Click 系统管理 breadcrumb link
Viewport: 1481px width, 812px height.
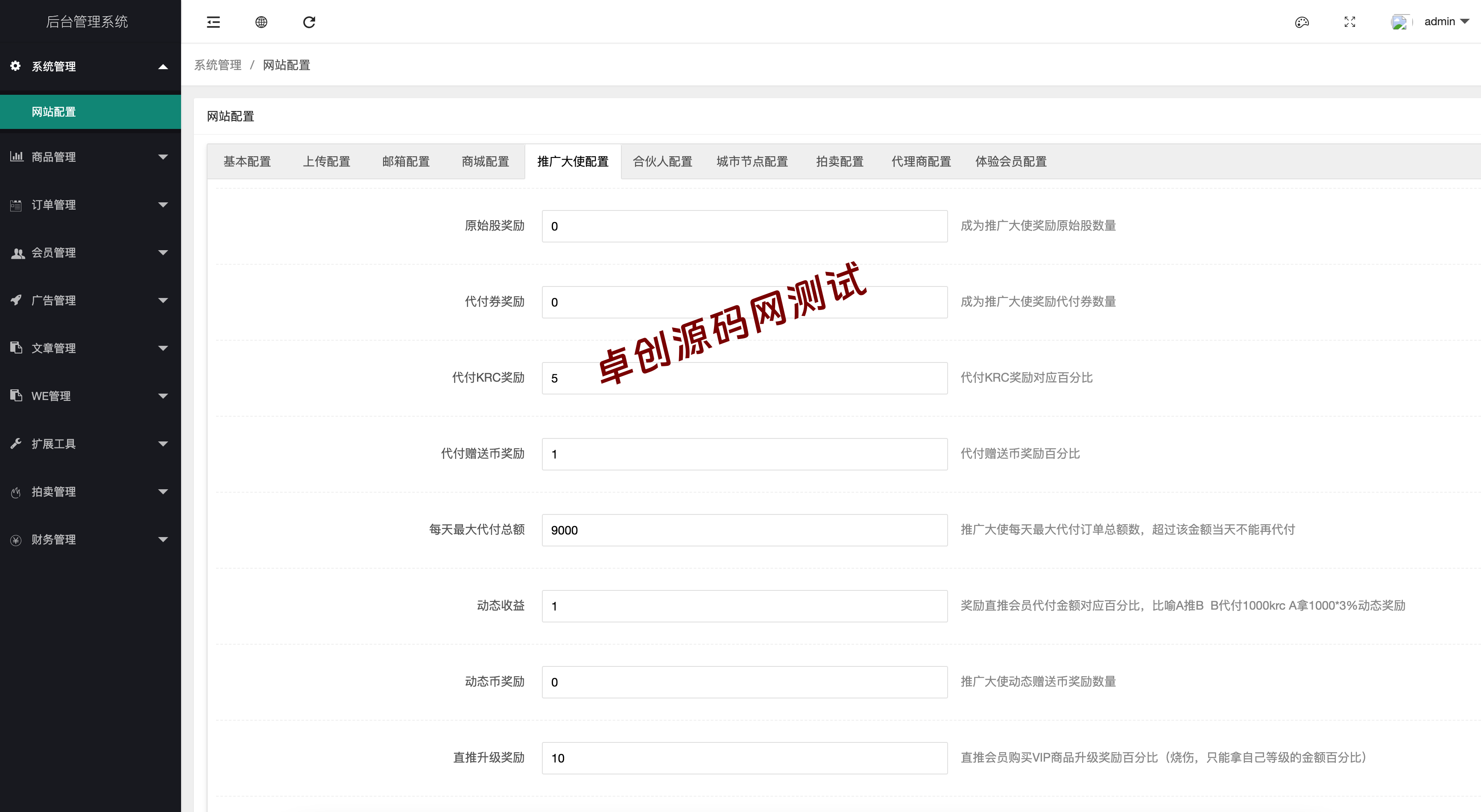click(217, 65)
